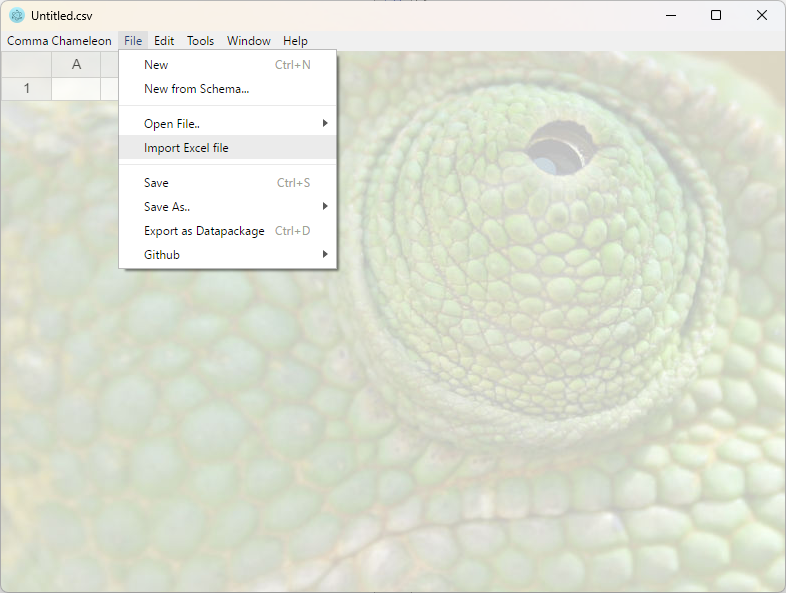Choose New from the File menu
The image size is (786, 593).
click(228, 65)
